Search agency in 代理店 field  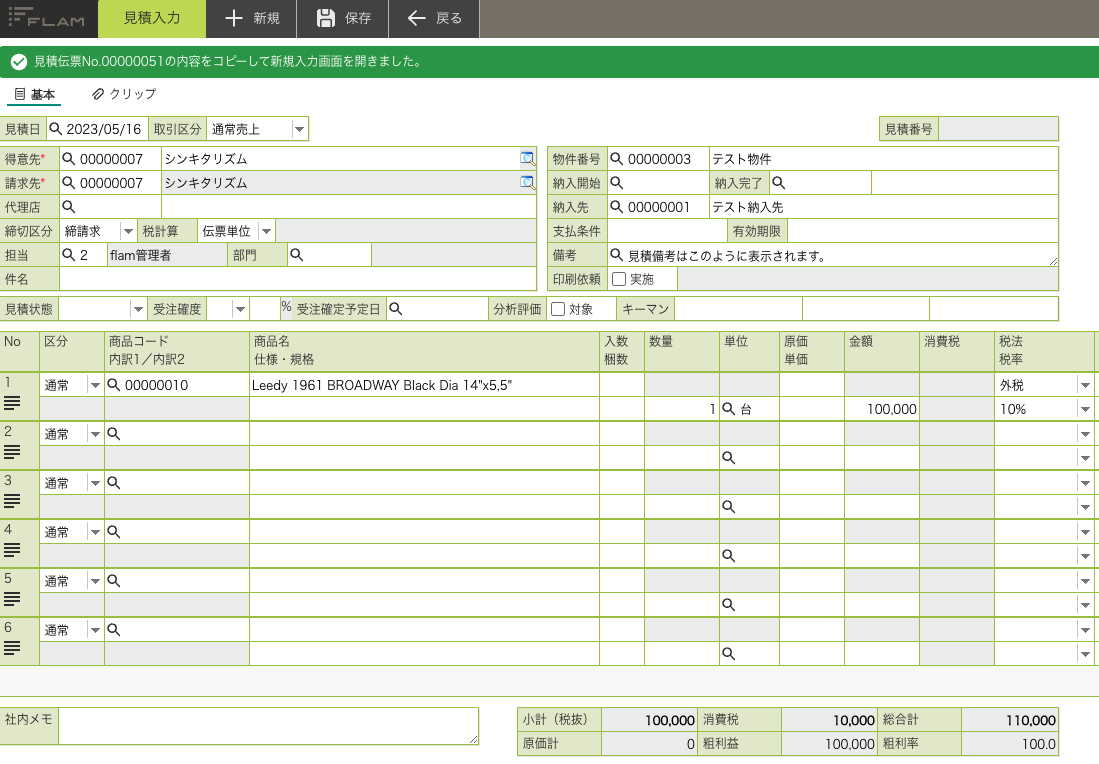click(x=69, y=207)
